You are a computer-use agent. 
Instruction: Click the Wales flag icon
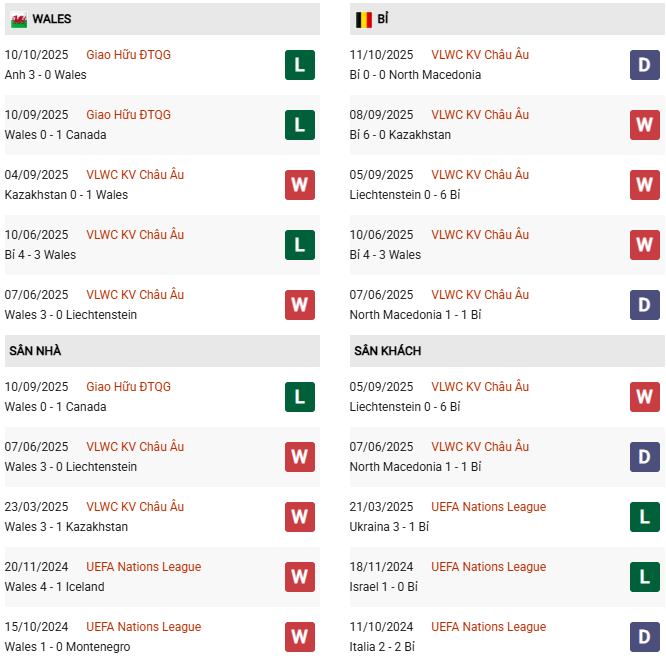(18, 19)
